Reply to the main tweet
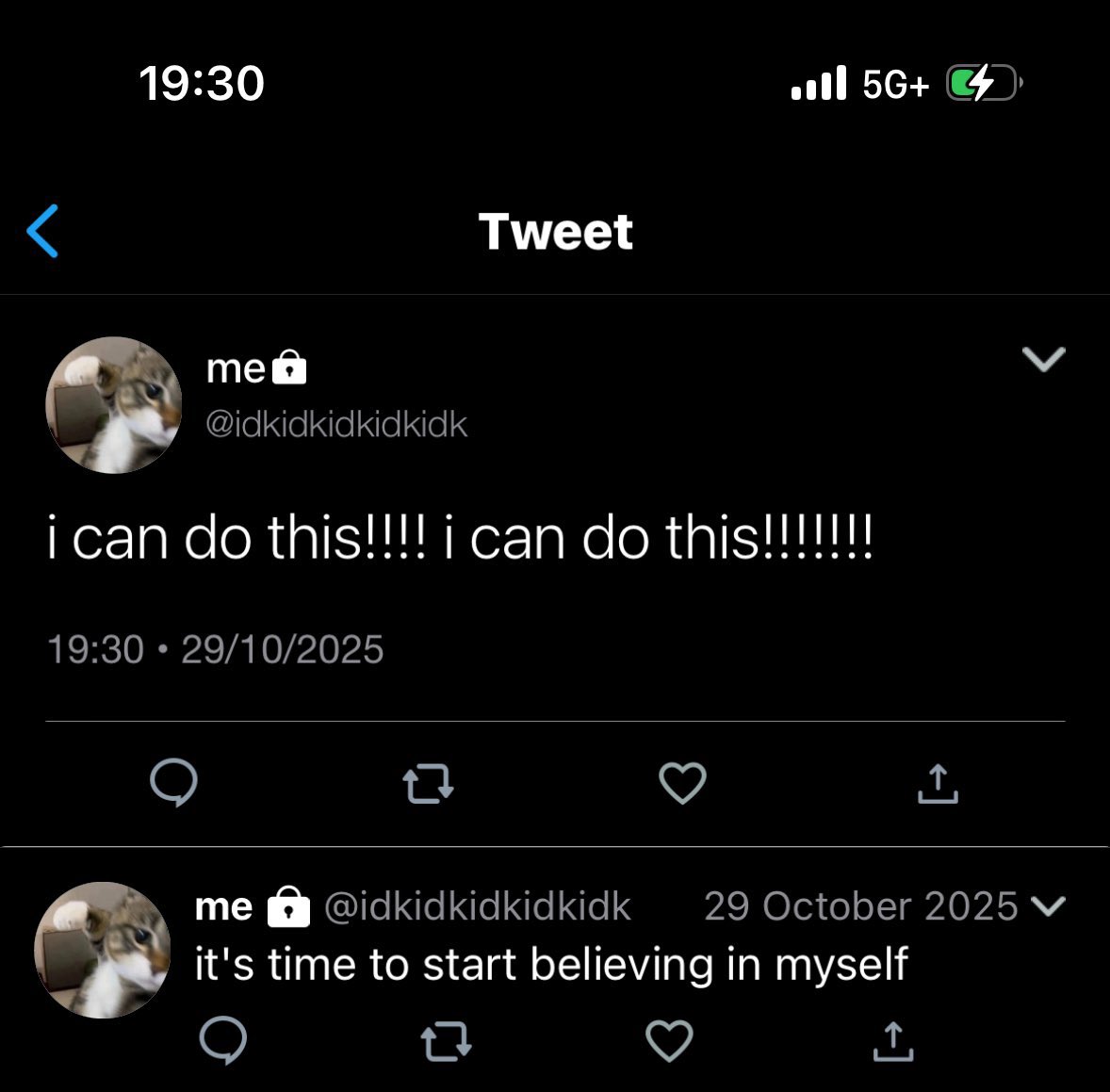This screenshot has width=1110, height=1092. (x=173, y=782)
